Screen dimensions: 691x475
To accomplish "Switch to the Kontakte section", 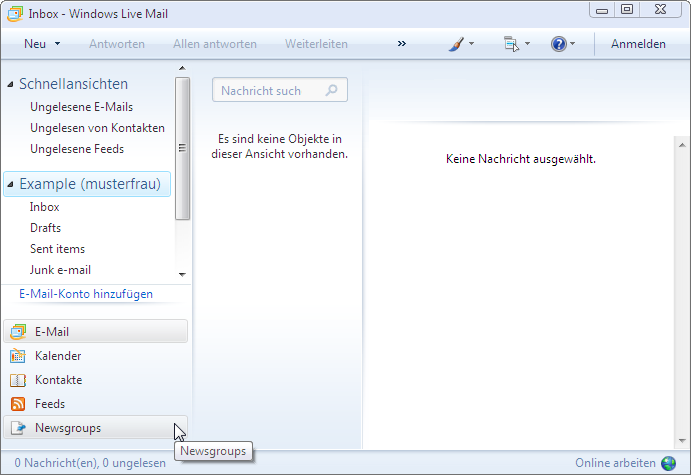I will click(x=96, y=380).
